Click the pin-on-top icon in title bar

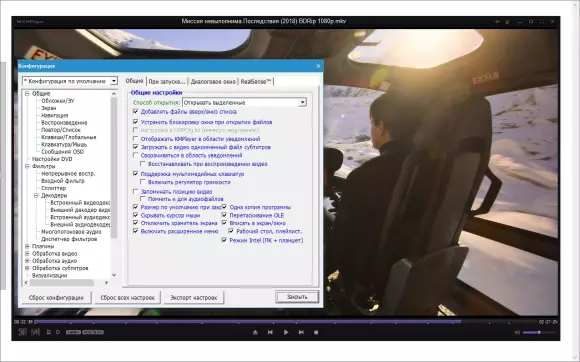(x=497, y=22)
